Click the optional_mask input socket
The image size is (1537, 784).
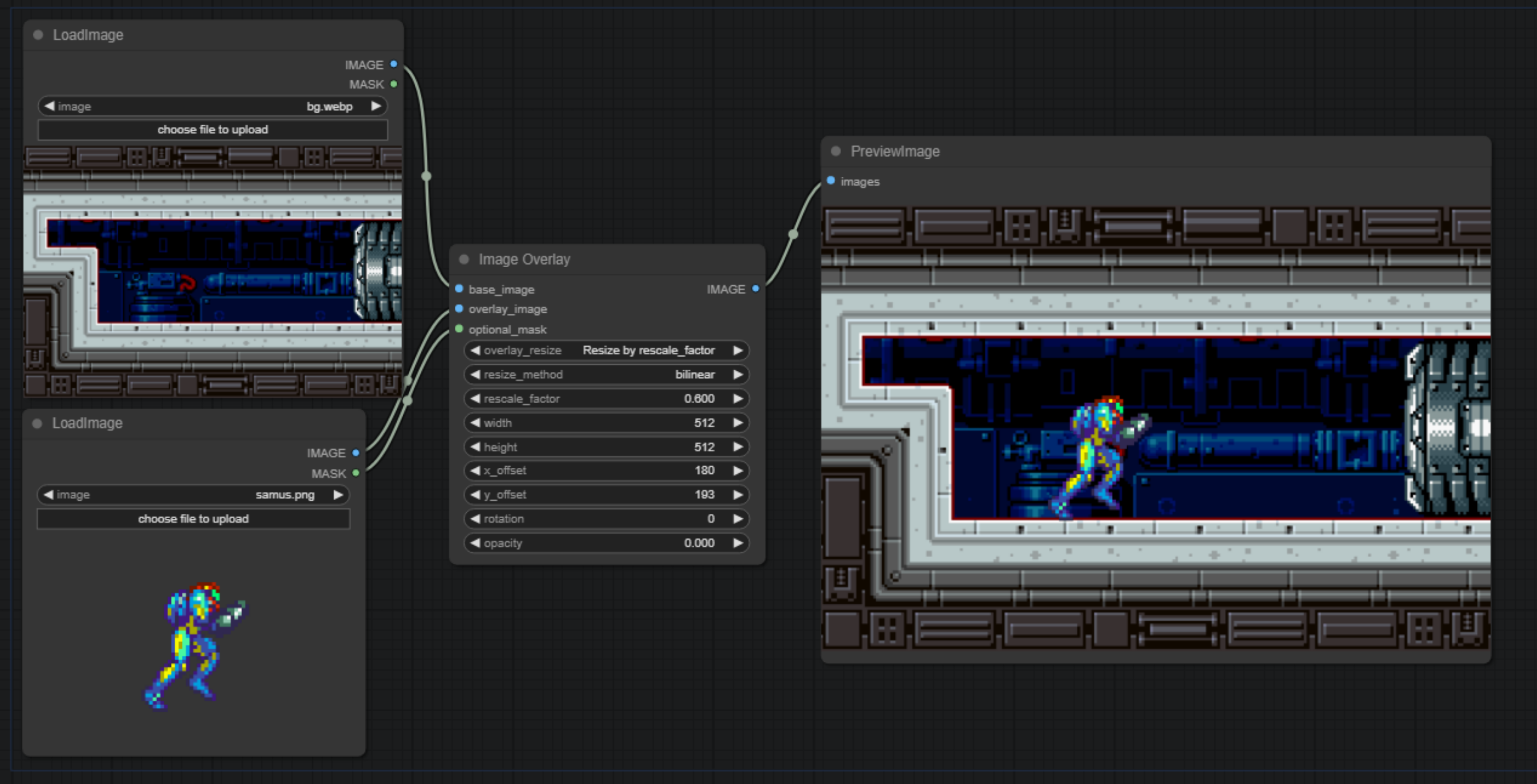point(459,329)
